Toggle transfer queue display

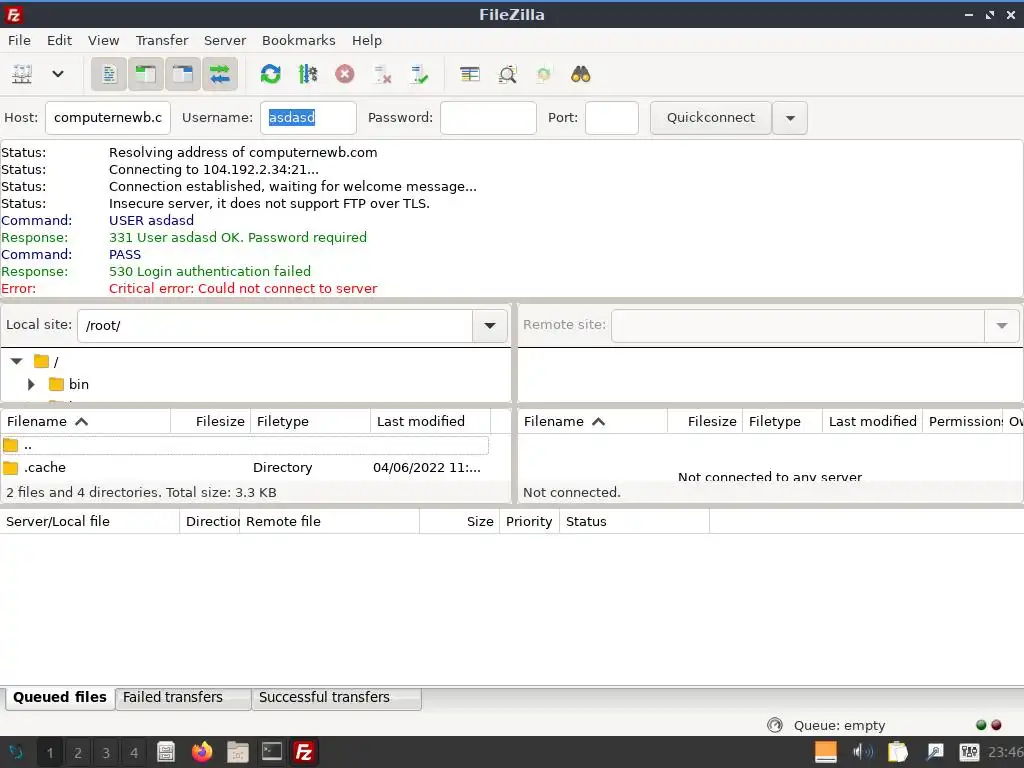[x=220, y=74]
